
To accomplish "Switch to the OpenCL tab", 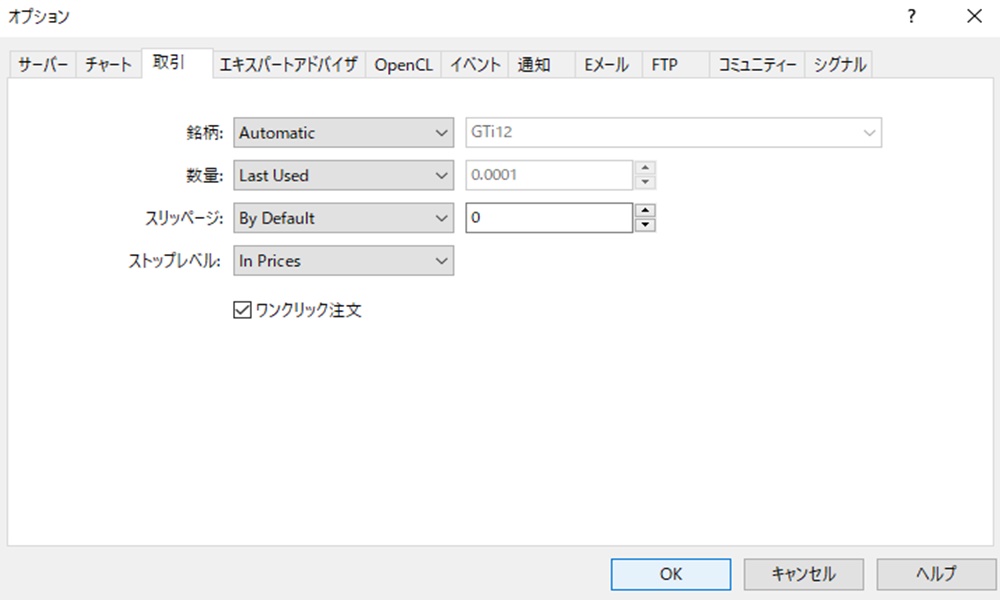I will tap(404, 63).
